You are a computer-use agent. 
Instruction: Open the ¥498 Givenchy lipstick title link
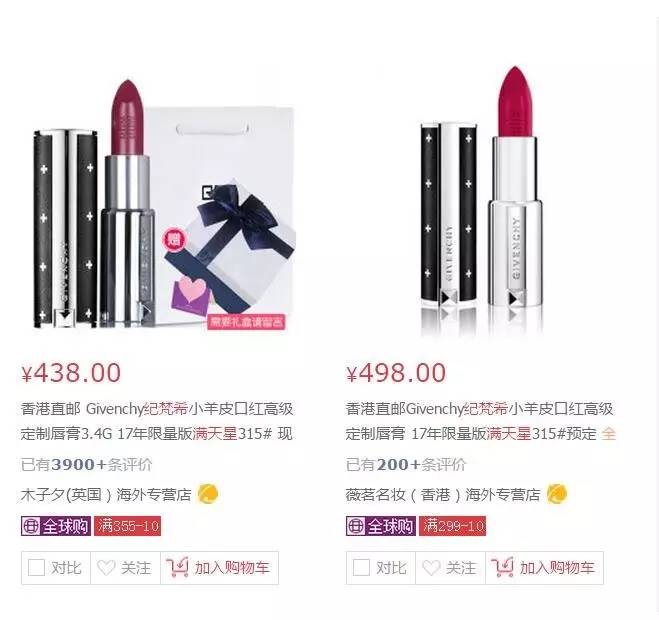pyautogui.click(x=481, y=421)
